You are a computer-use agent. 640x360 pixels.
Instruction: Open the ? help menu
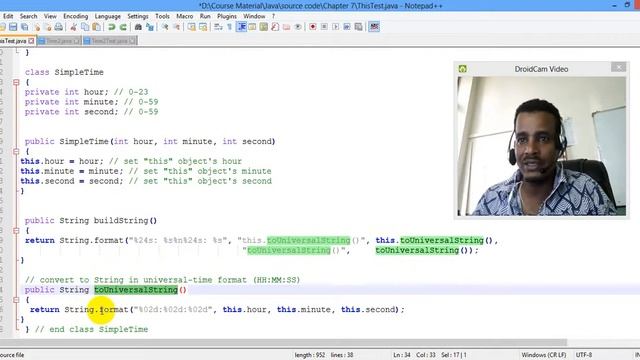tap(273, 16)
